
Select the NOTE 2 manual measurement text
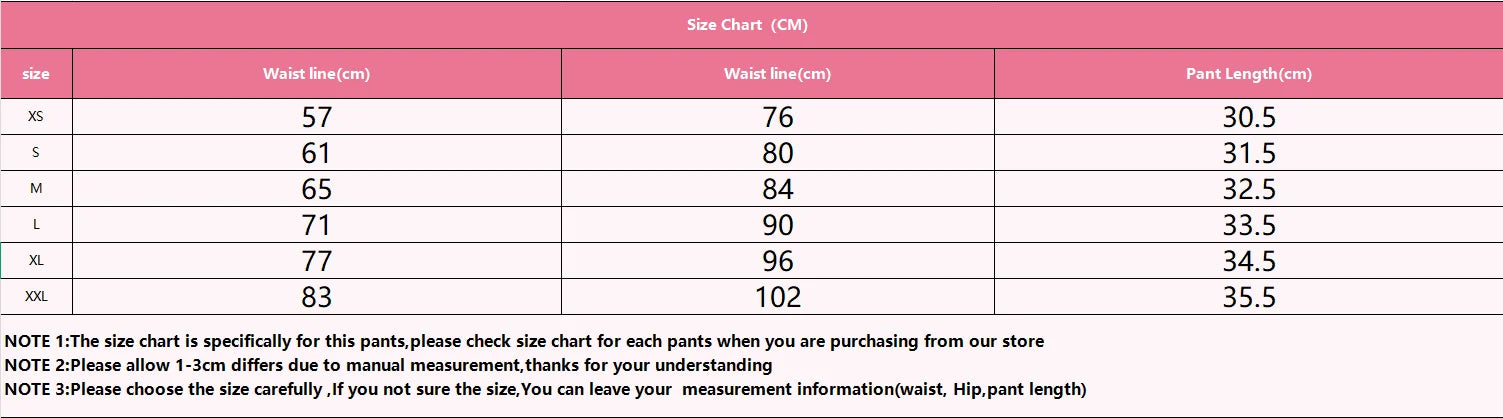388,366
